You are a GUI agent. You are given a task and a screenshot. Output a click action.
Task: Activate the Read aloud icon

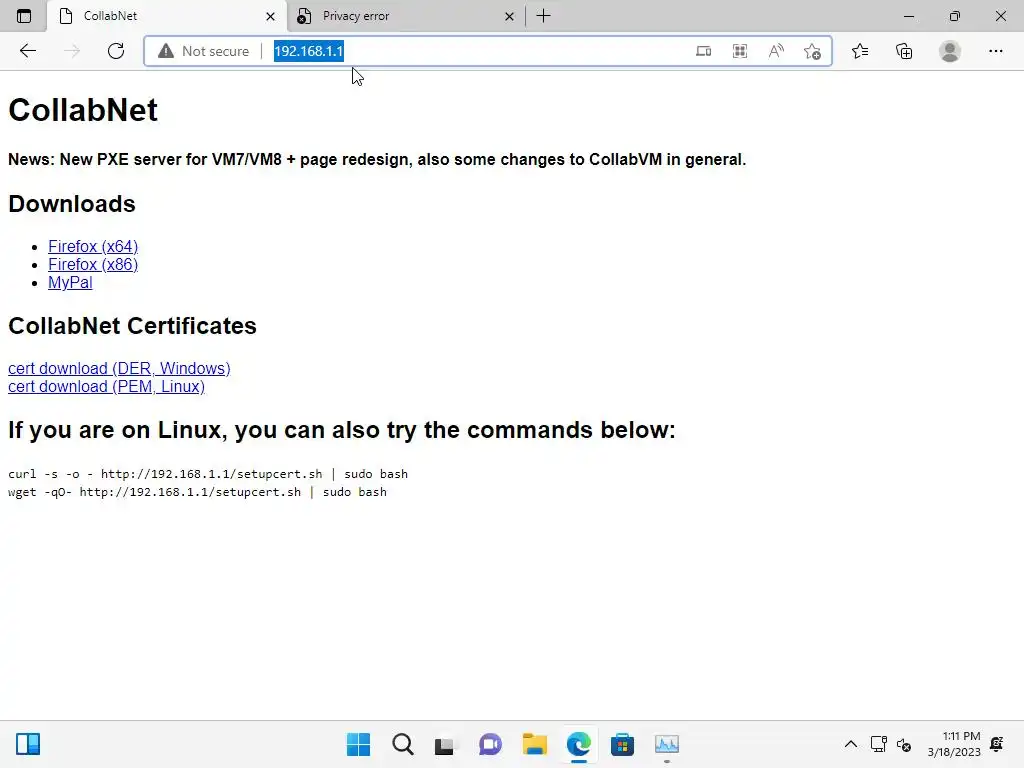coord(776,51)
